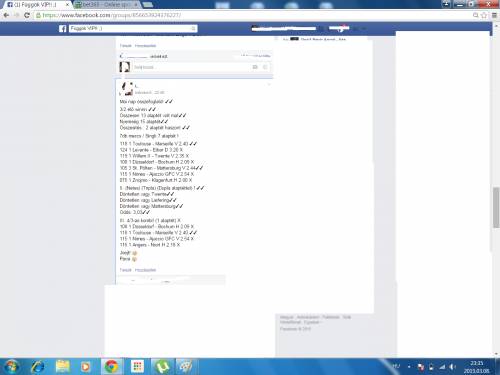Click the Tetszik link below the long post
This screenshot has width=500, height=375.
tap(125, 270)
